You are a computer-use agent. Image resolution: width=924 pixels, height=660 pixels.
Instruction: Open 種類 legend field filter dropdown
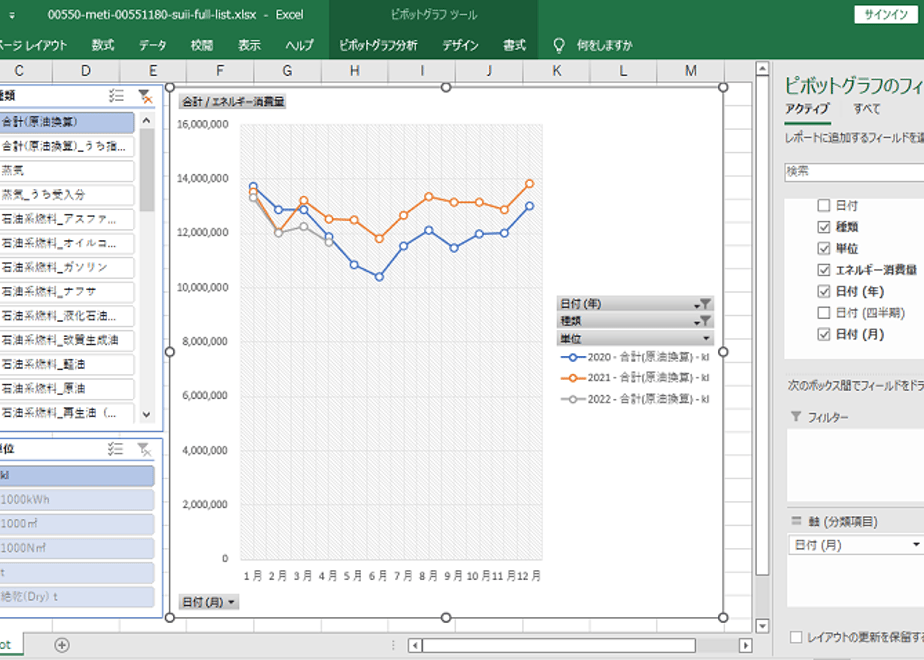coord(702,321)
